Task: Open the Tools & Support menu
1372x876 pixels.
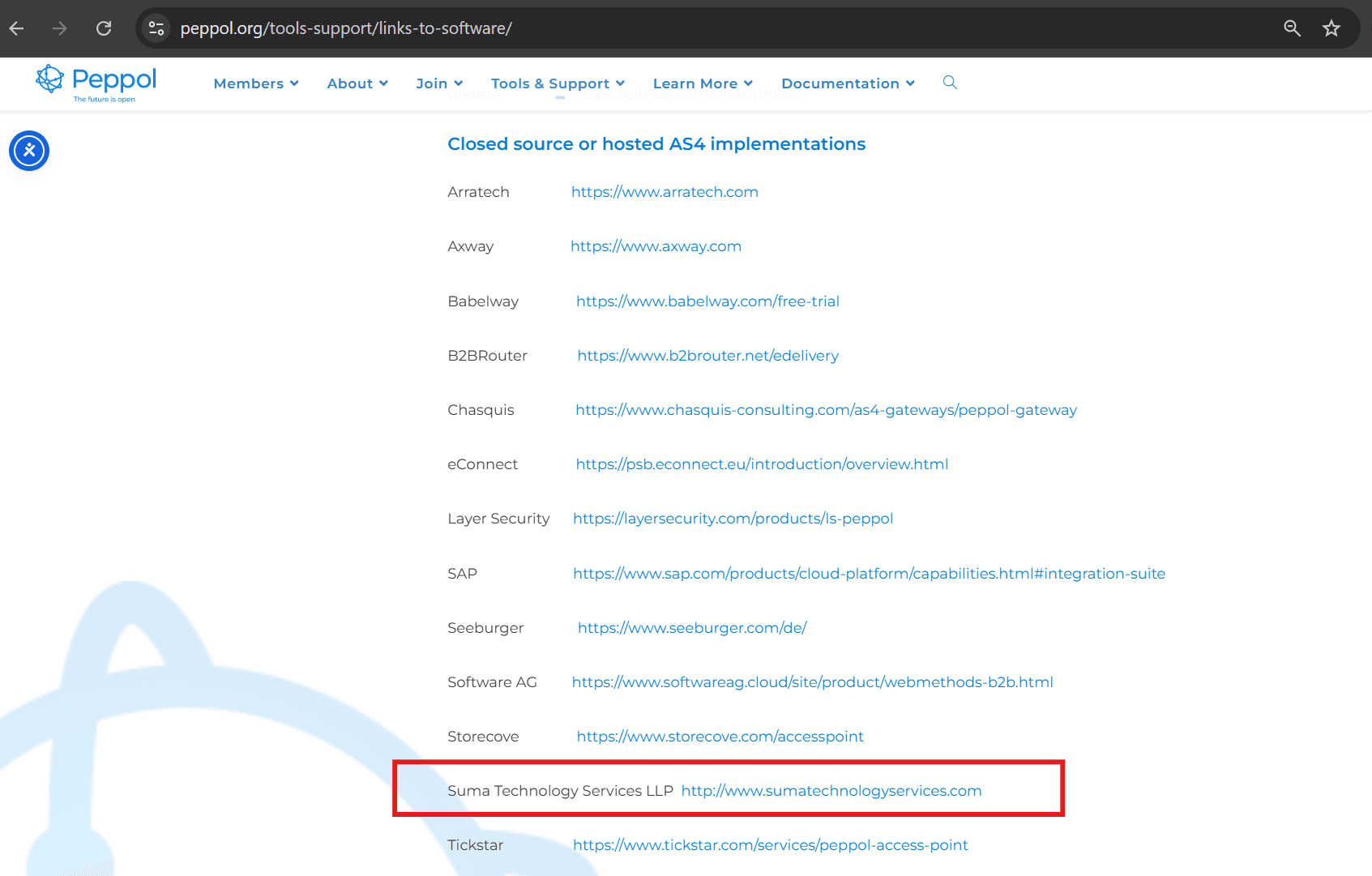Action: click(x=558, y=83)
